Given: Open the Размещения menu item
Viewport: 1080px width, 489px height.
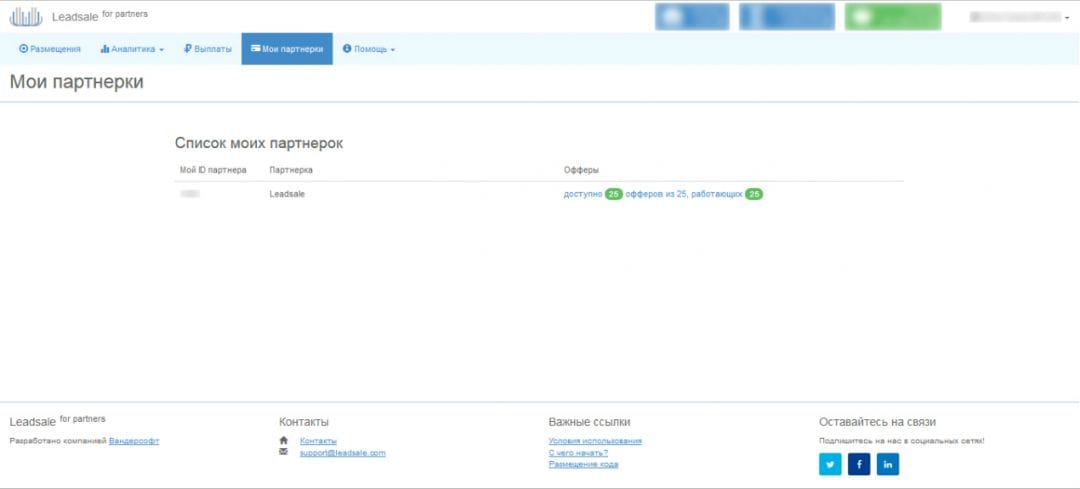Looking at the screenshot, I should click(x=50, y=49).
